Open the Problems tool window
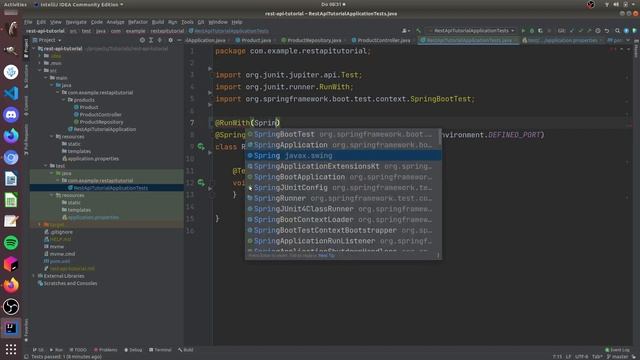The image size is (640, 360). pos(105,350)
